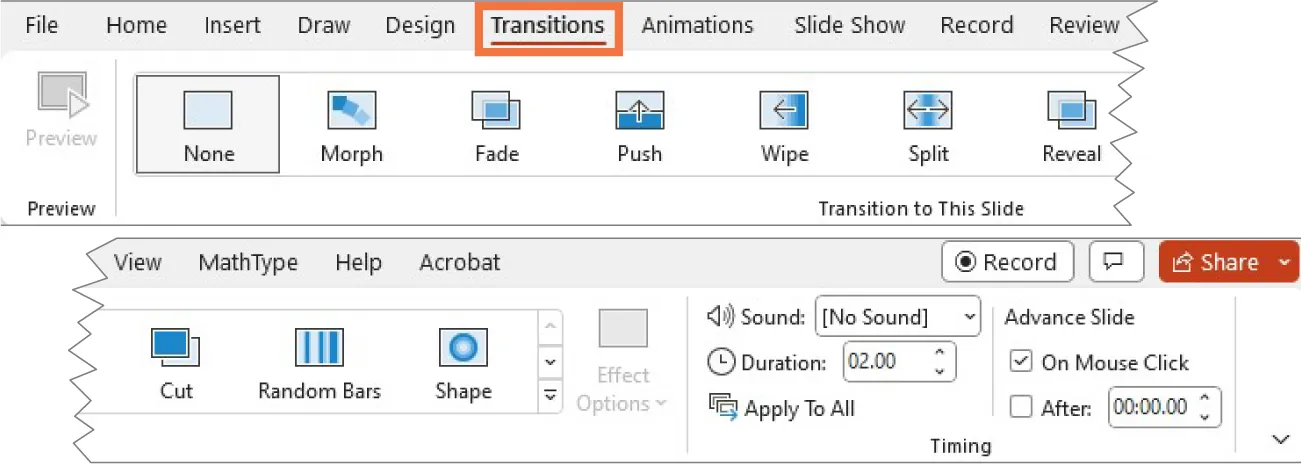1301x464 pixels.
Task: Open the Sound dropdown list
Action: (968, 318)
